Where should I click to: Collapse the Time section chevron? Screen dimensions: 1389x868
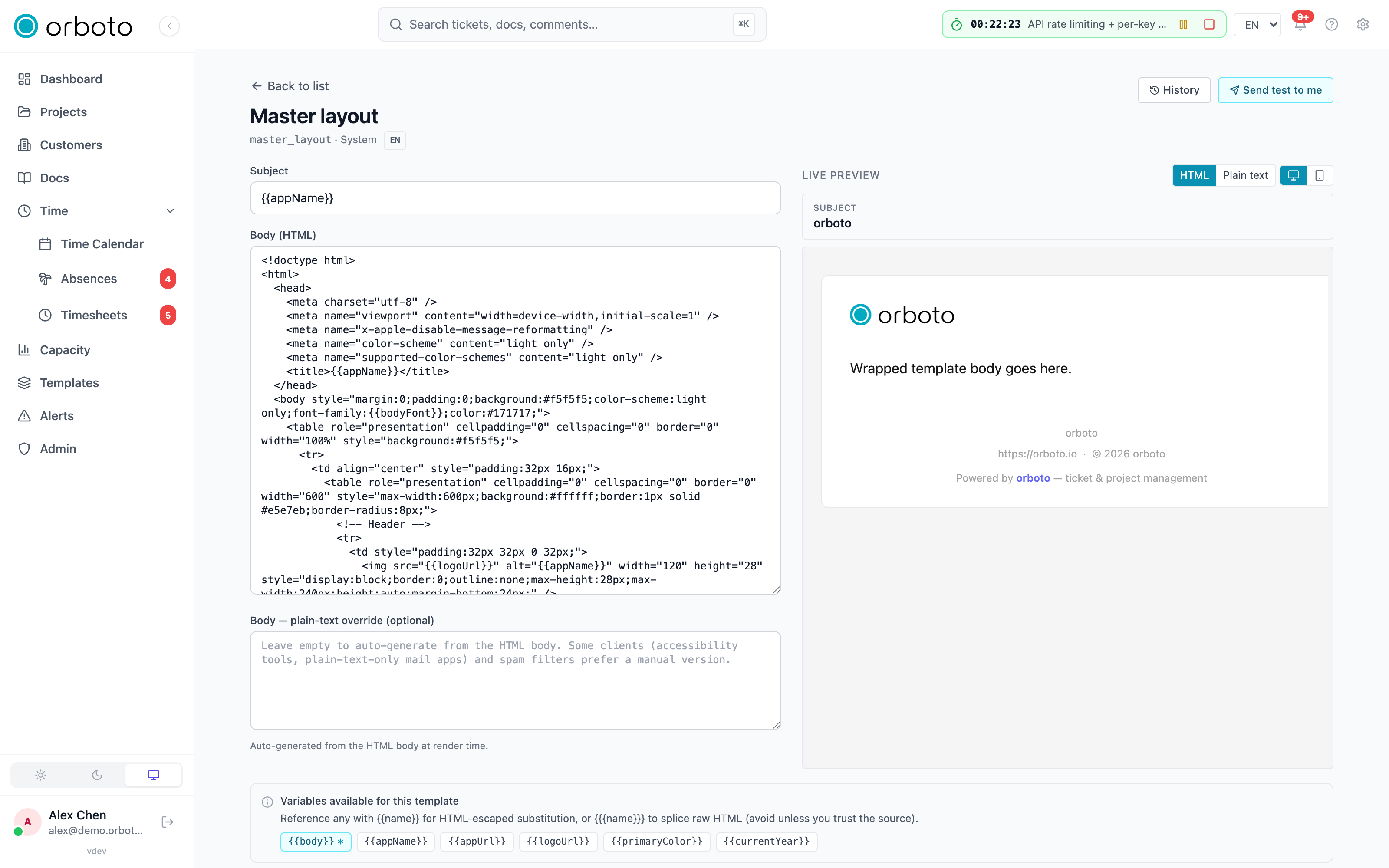pyautogui.click(x=170, y=210)
